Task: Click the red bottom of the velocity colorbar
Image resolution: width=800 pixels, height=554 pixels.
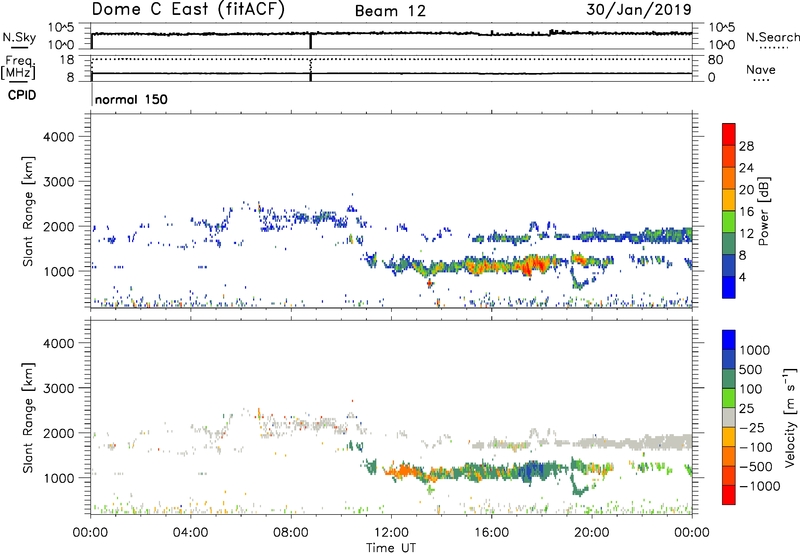Action: click(x=729, y=495)
